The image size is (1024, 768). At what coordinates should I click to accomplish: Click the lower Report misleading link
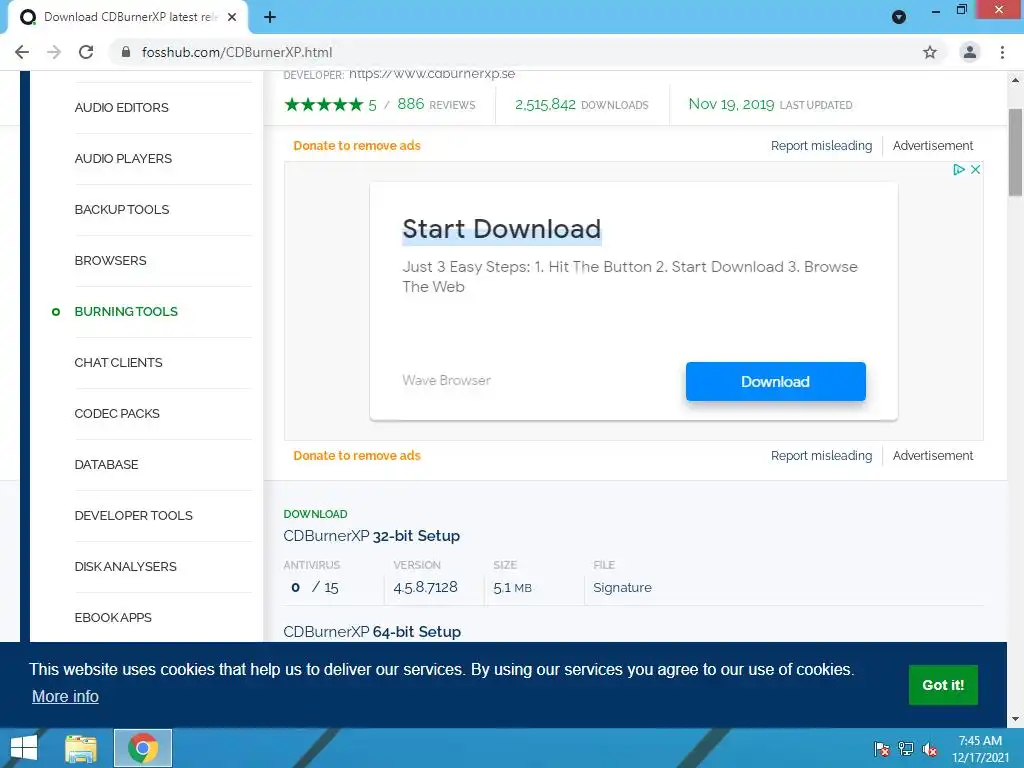[822, 456]
